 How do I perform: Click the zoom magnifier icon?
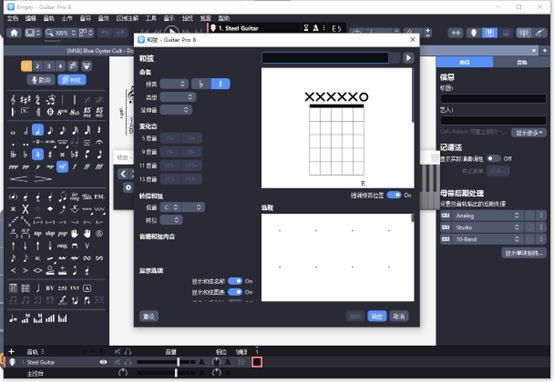[49, 33]
